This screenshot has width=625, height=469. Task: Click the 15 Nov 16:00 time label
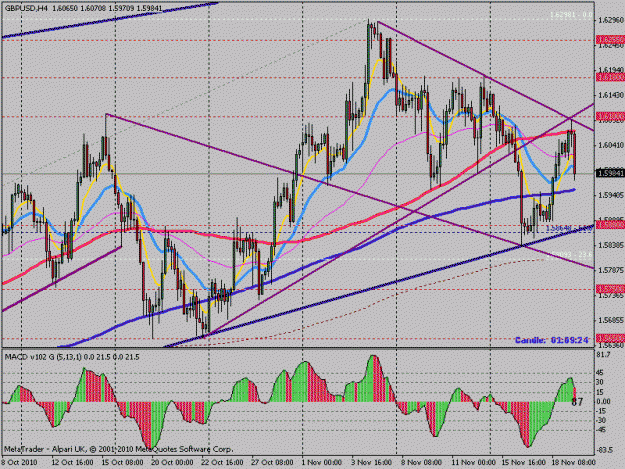(523, 463)
